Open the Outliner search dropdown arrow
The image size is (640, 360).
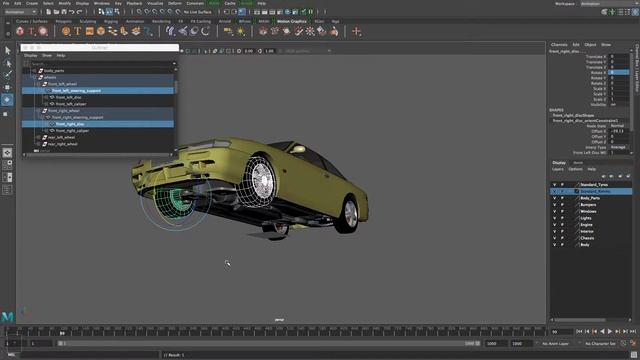pos(174,64)
